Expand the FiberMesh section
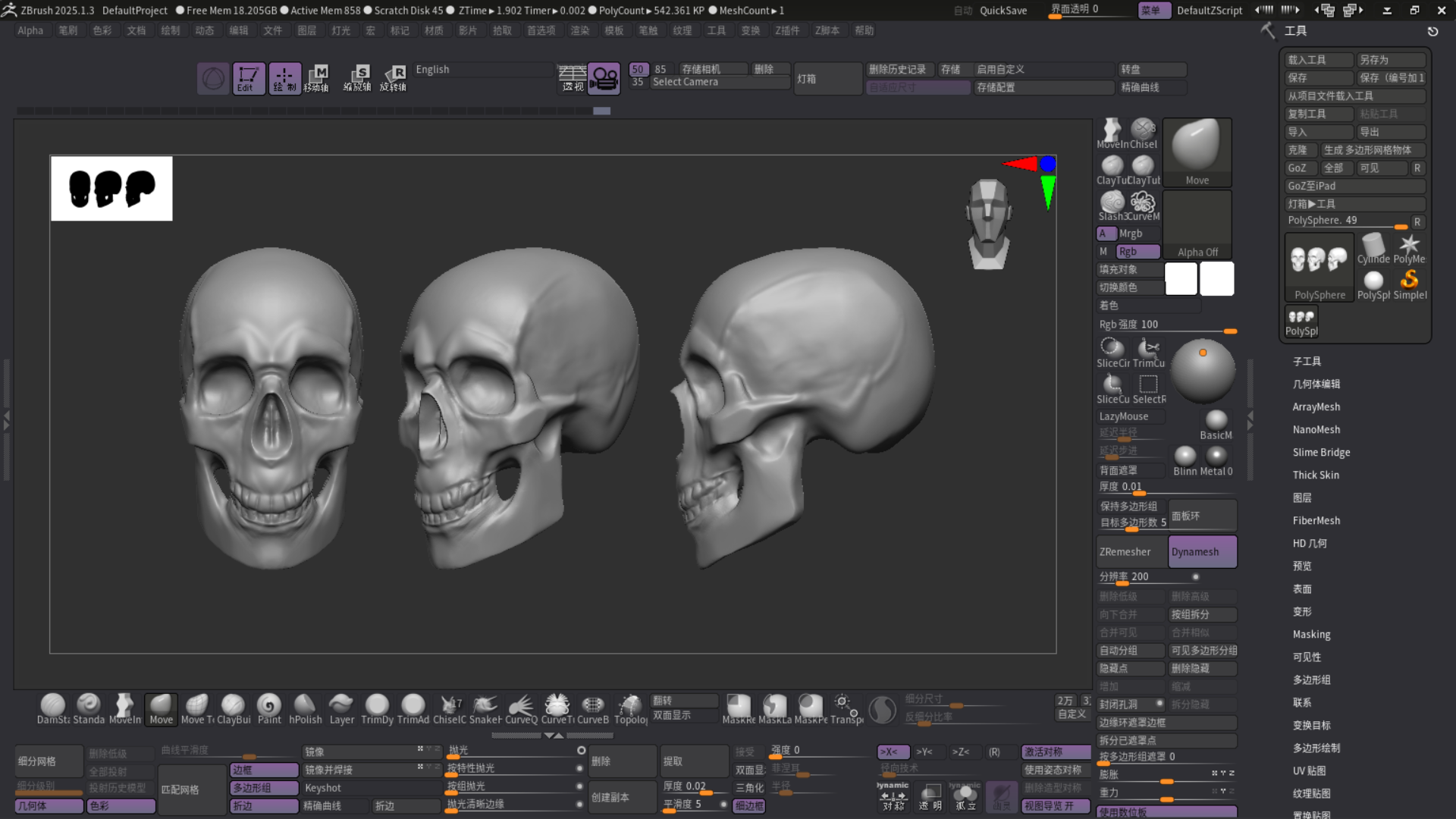1456x819 pixels. tap(1316, 520)
